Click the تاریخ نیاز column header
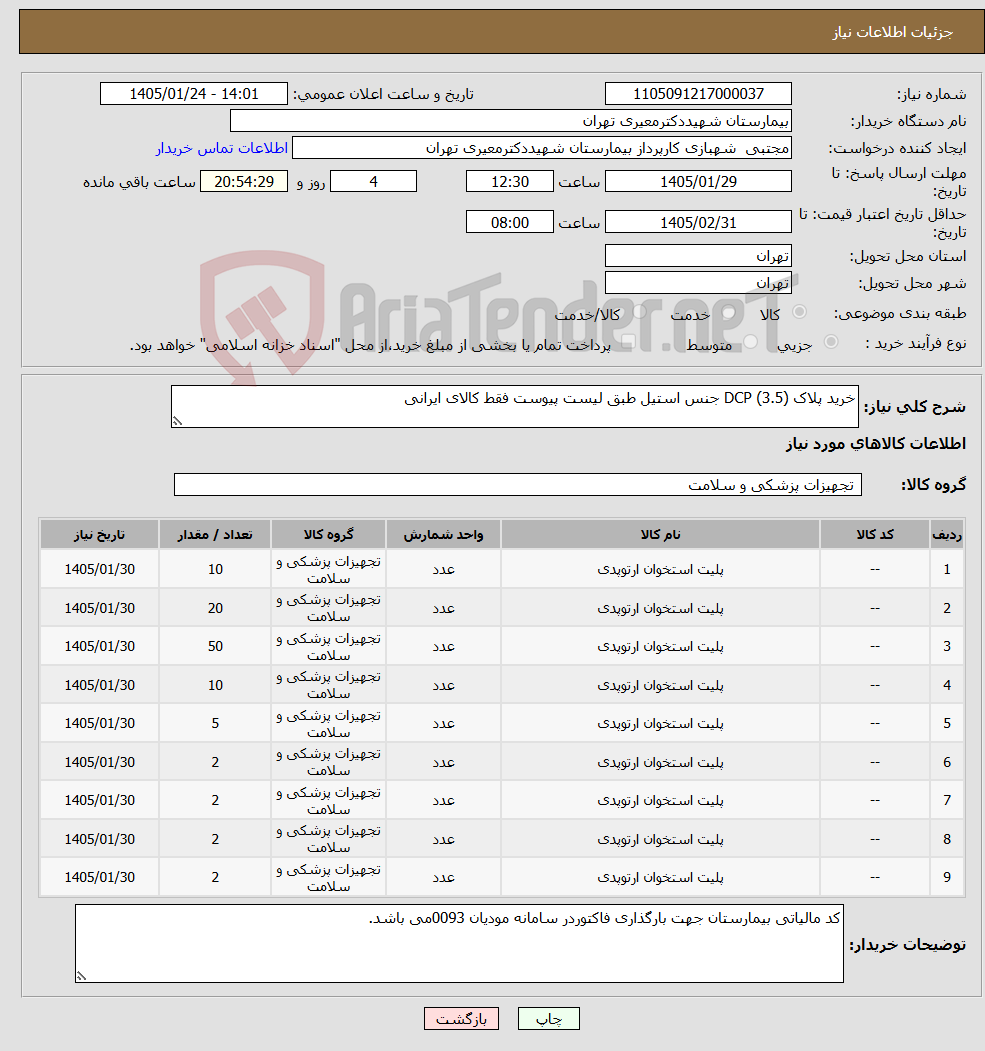 99,534
